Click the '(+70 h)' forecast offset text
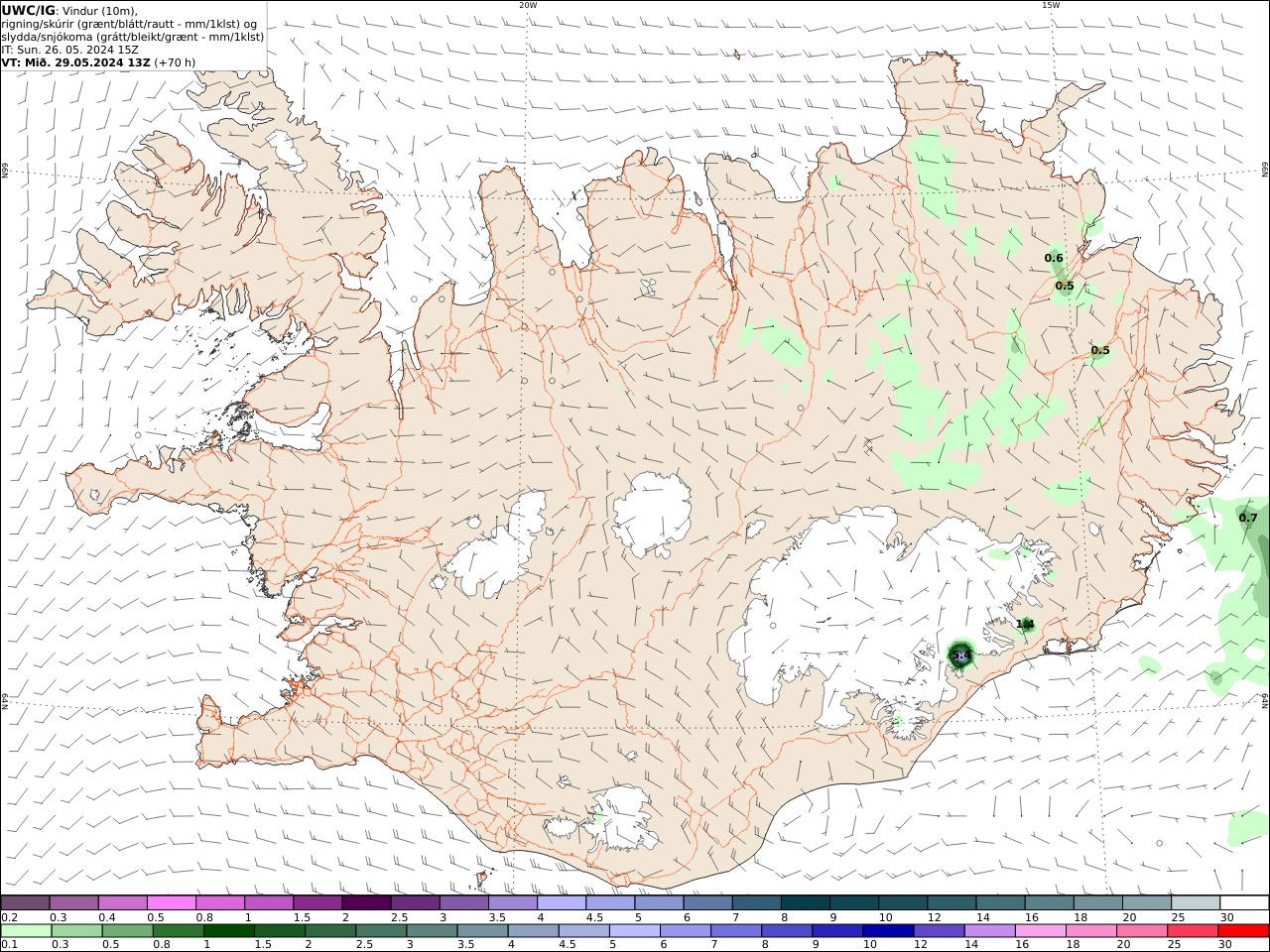This screenshot has width=1270, height=952. [175, 62]
